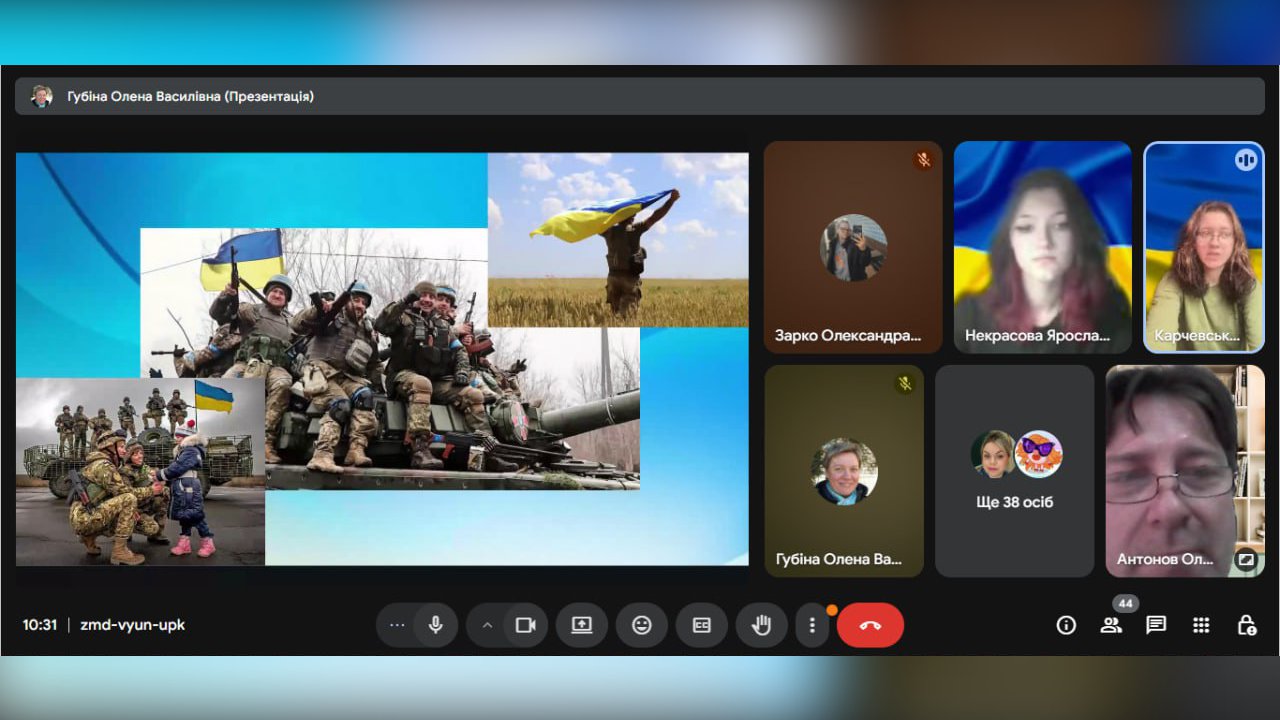Leave call with red hang-up button
The height and width of the screenshot is (720, 1280).
(870, 625)
